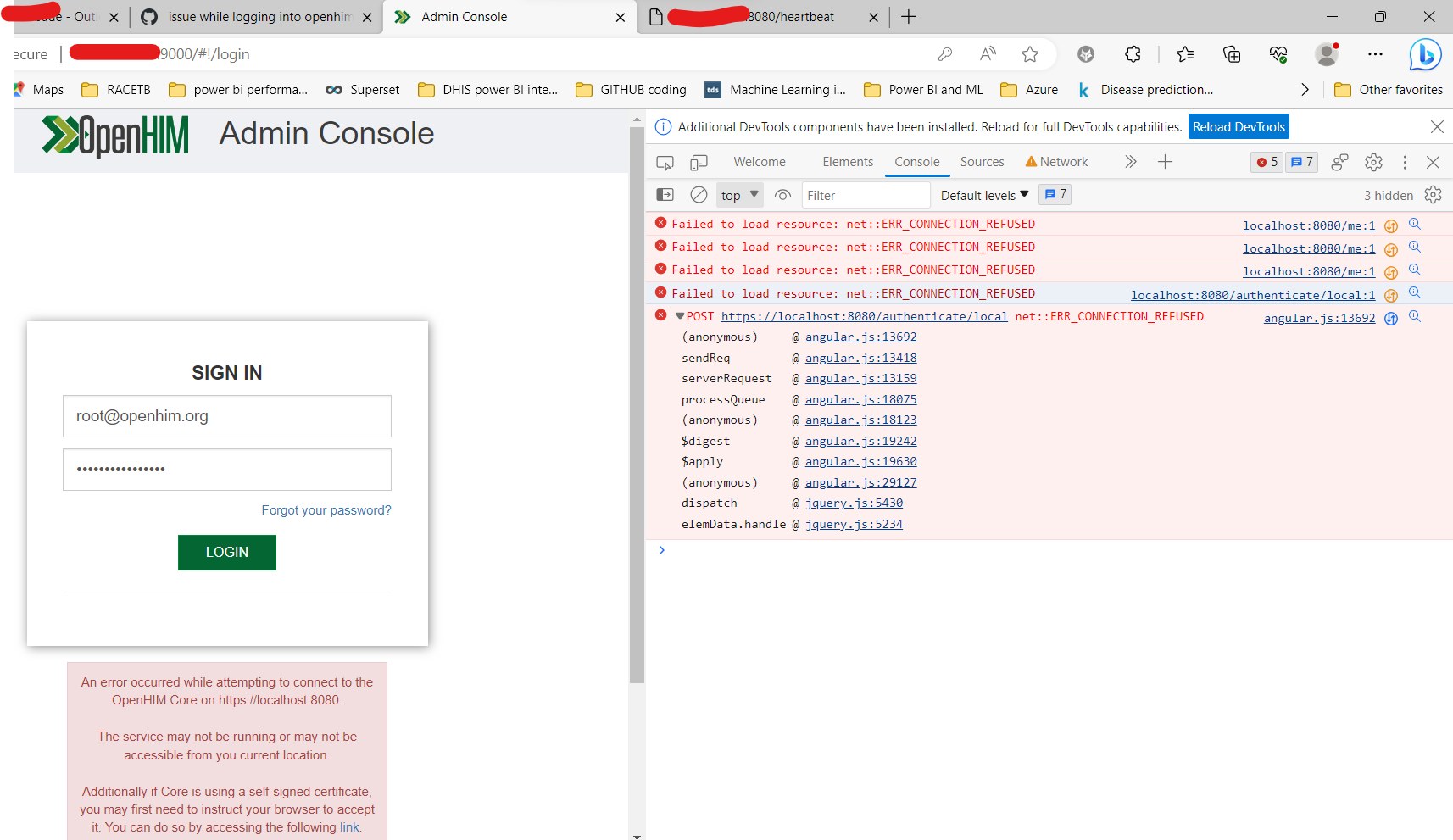Open the top frame selector dropdown
This screenshot has height=840, width=1453.
pyautogui.click(x=738, y=195)
